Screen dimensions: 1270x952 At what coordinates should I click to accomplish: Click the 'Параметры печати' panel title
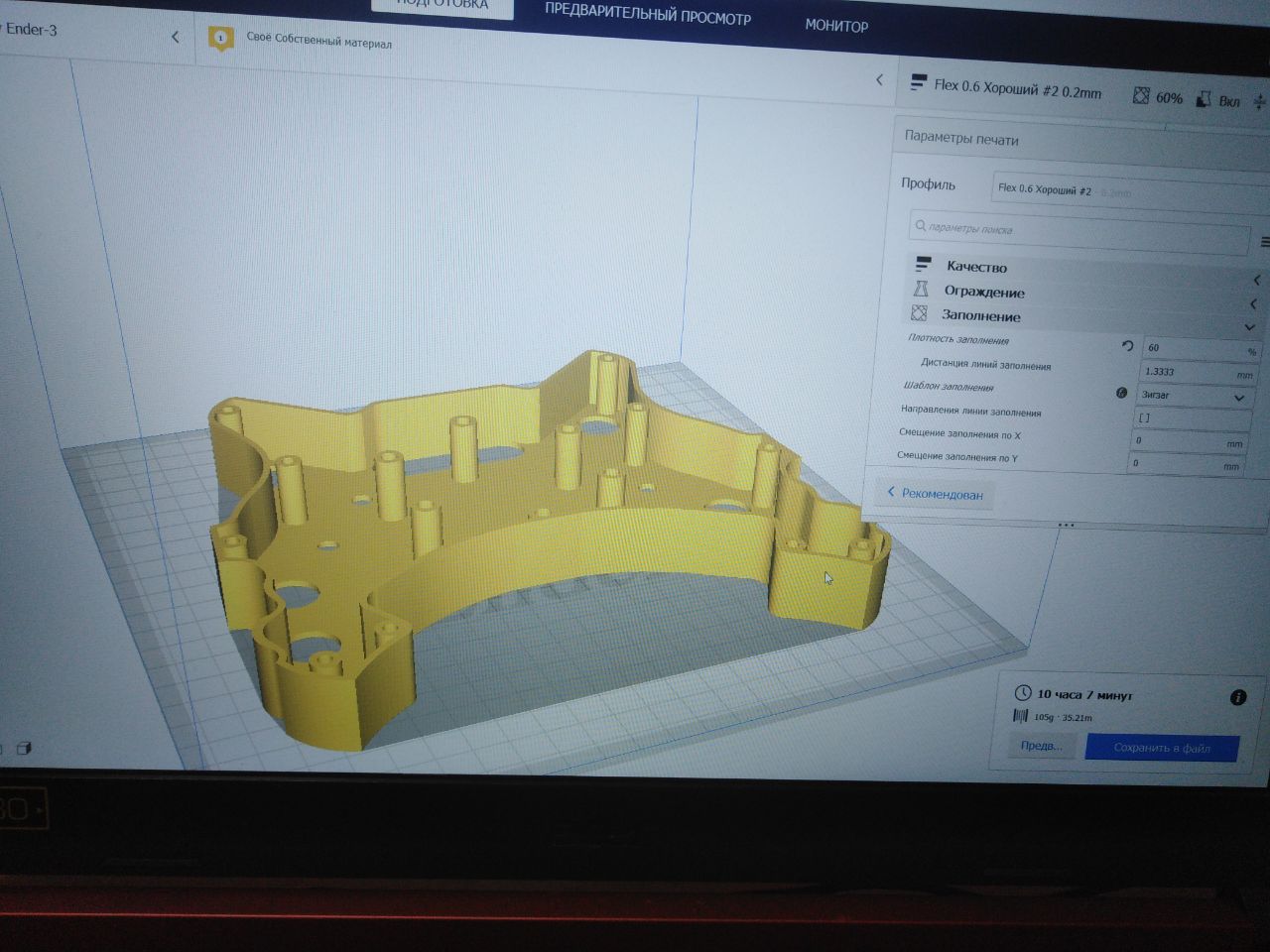click(x=961, y=139)
